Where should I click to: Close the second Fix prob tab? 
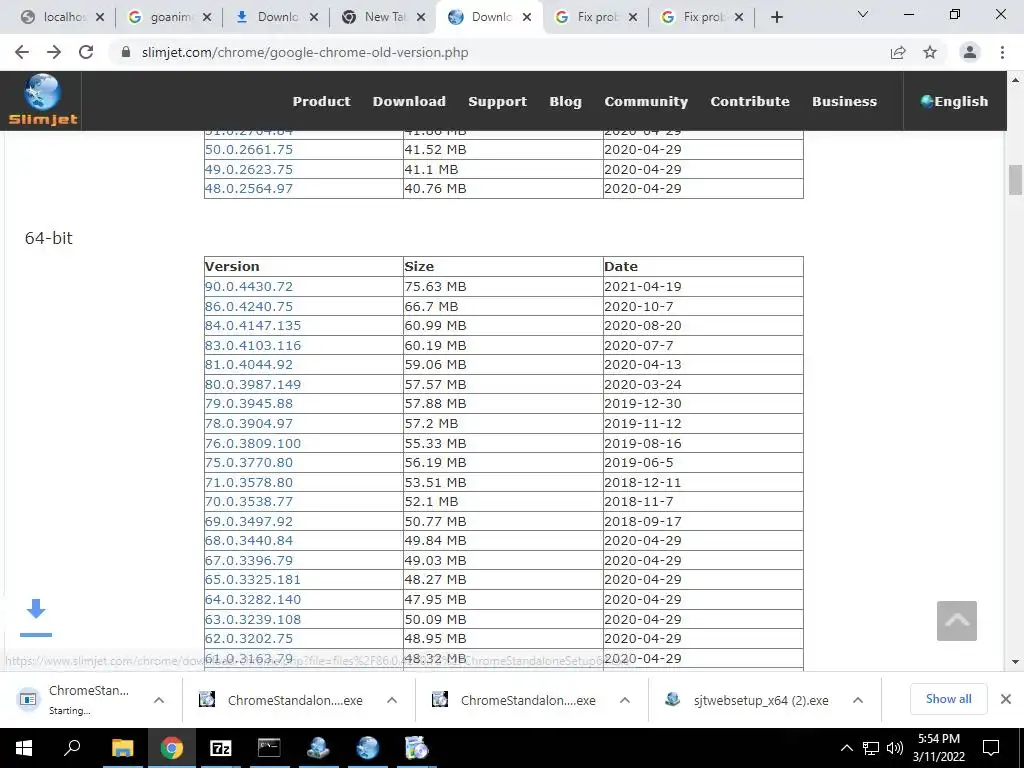click(739, 18)
